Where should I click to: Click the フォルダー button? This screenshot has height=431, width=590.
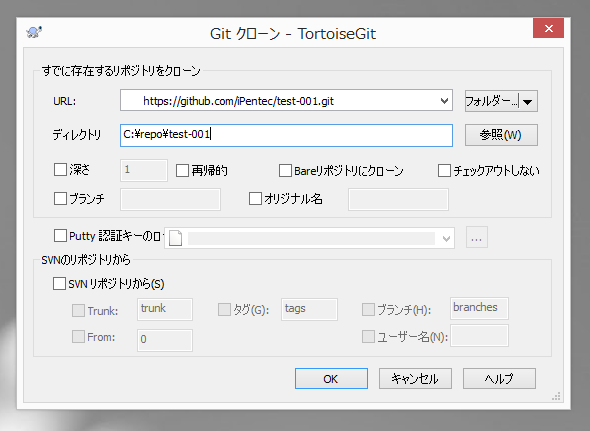tap(492, 101)
